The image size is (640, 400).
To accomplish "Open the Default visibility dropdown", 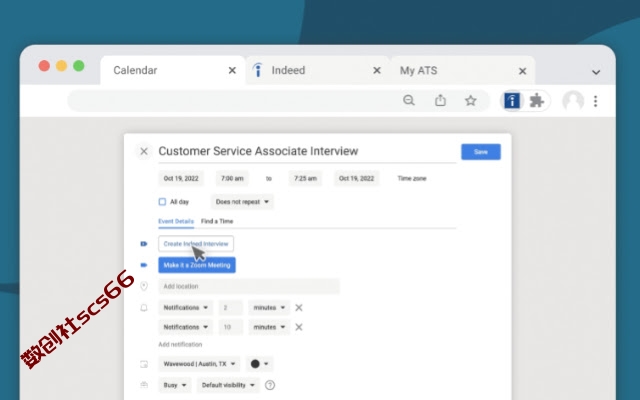I will (x=228, y=385).
